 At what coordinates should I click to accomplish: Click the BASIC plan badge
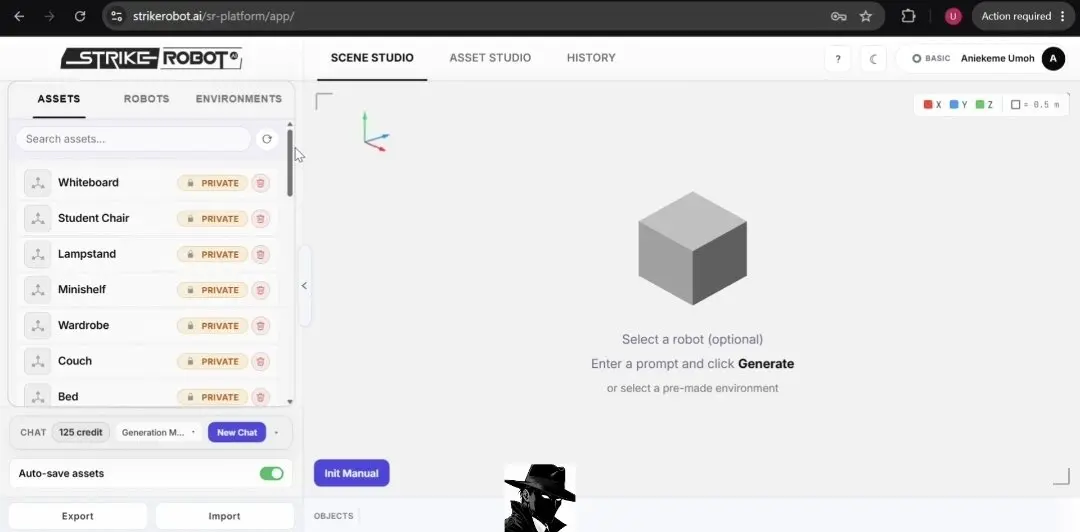click(931, 59)
